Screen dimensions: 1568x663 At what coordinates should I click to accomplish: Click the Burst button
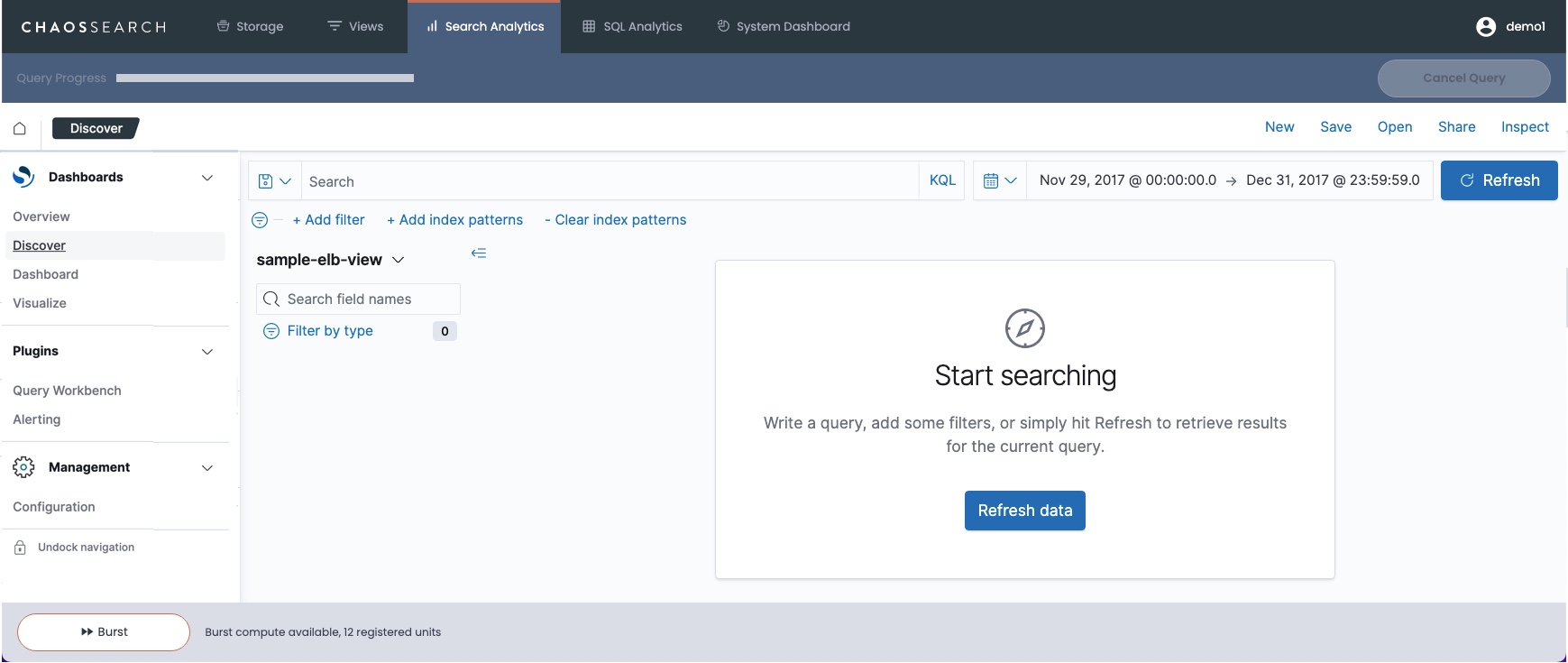[104, 632]
